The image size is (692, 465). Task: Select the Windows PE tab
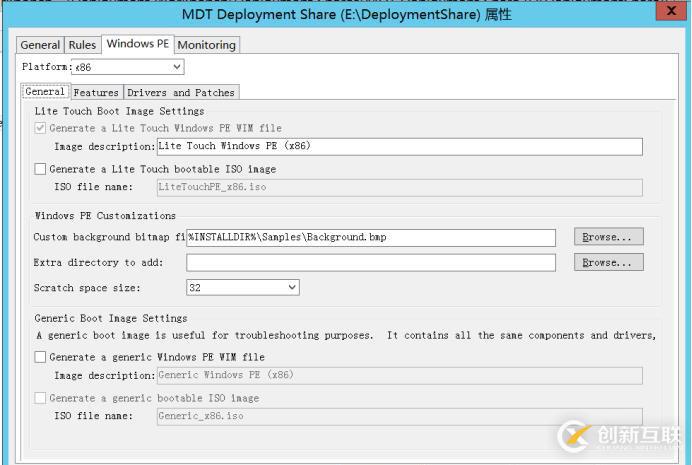[x=138, y=44]
